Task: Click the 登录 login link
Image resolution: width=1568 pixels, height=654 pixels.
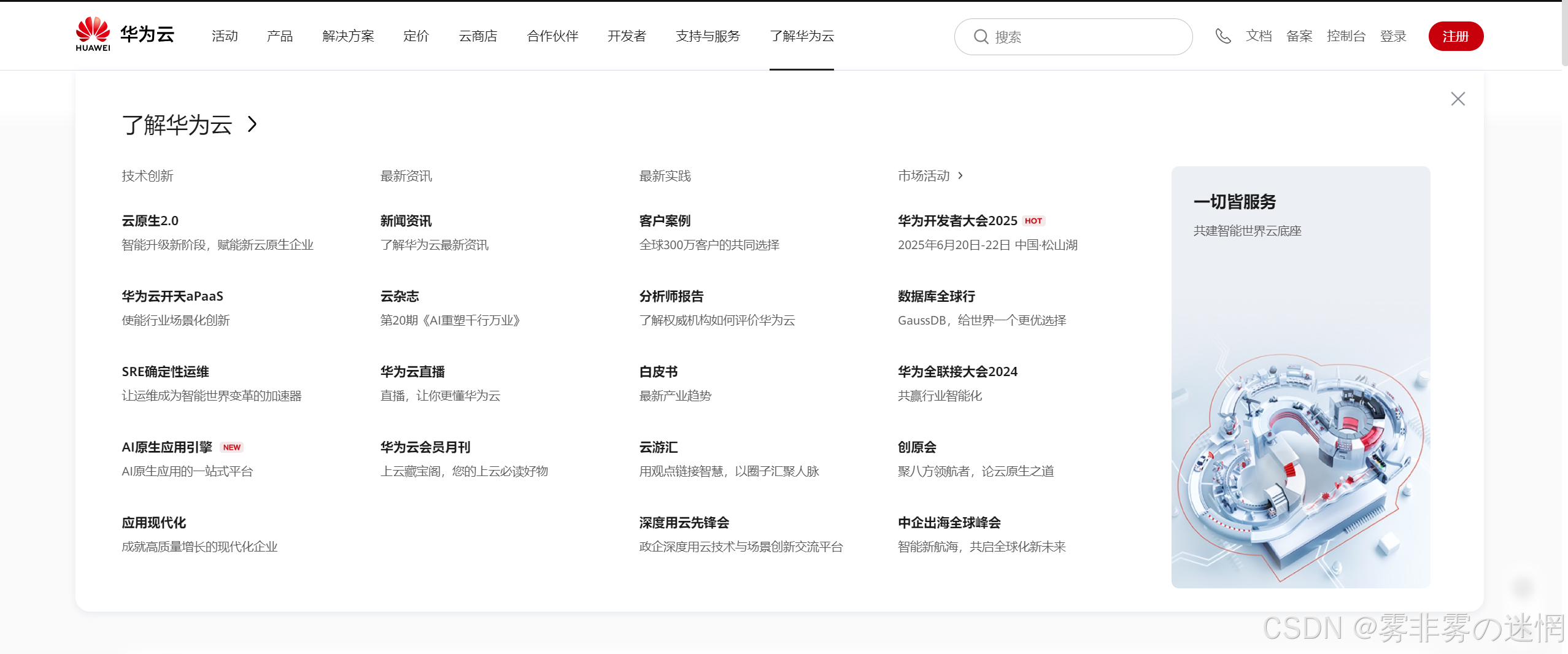Action: point(1393,36)
